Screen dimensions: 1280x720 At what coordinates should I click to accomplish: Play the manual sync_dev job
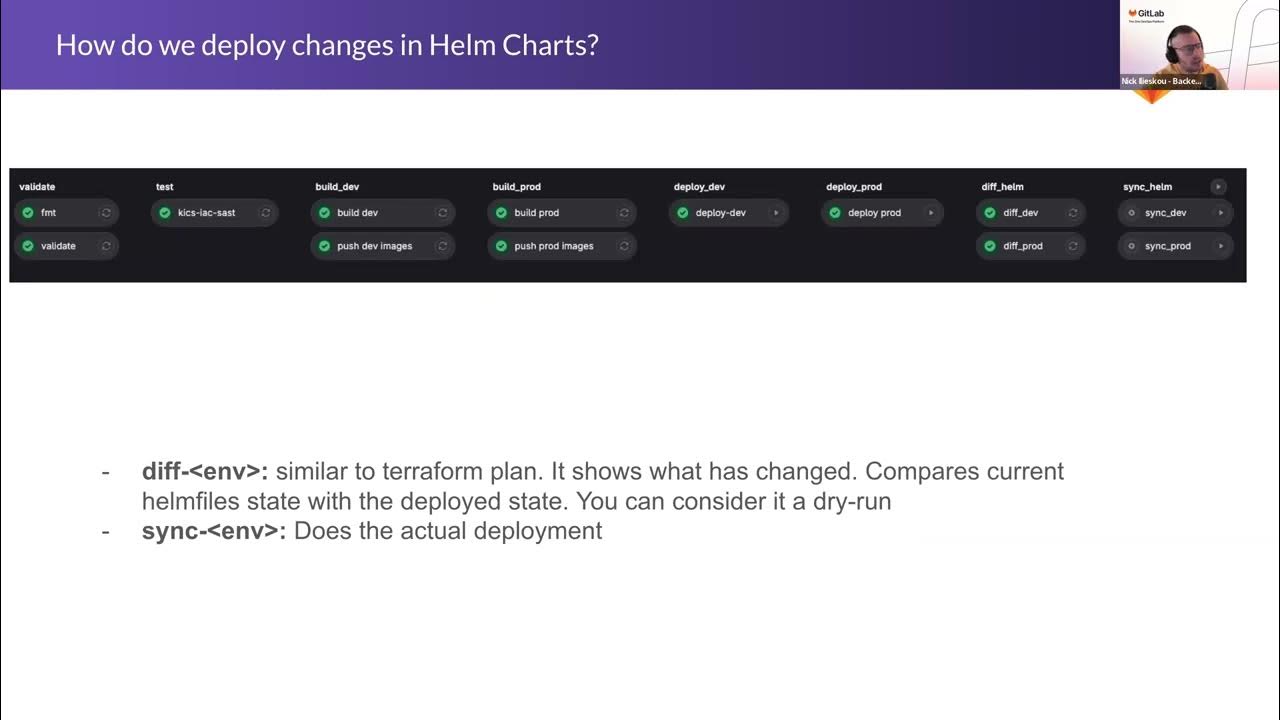point(1220,213)
